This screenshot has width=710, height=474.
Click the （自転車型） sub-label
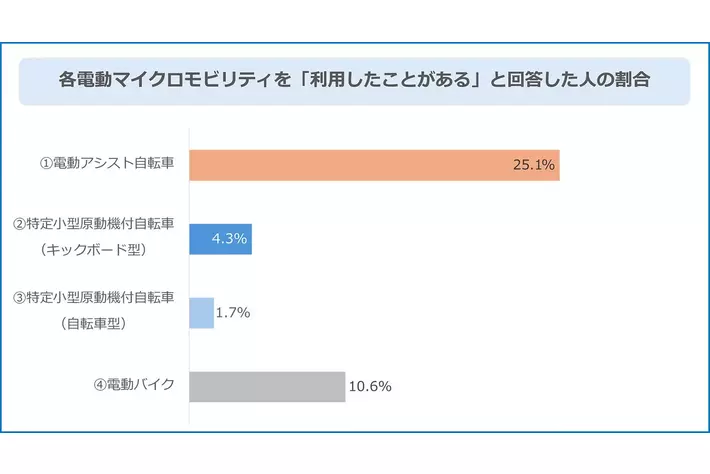[x=94, y=324]
